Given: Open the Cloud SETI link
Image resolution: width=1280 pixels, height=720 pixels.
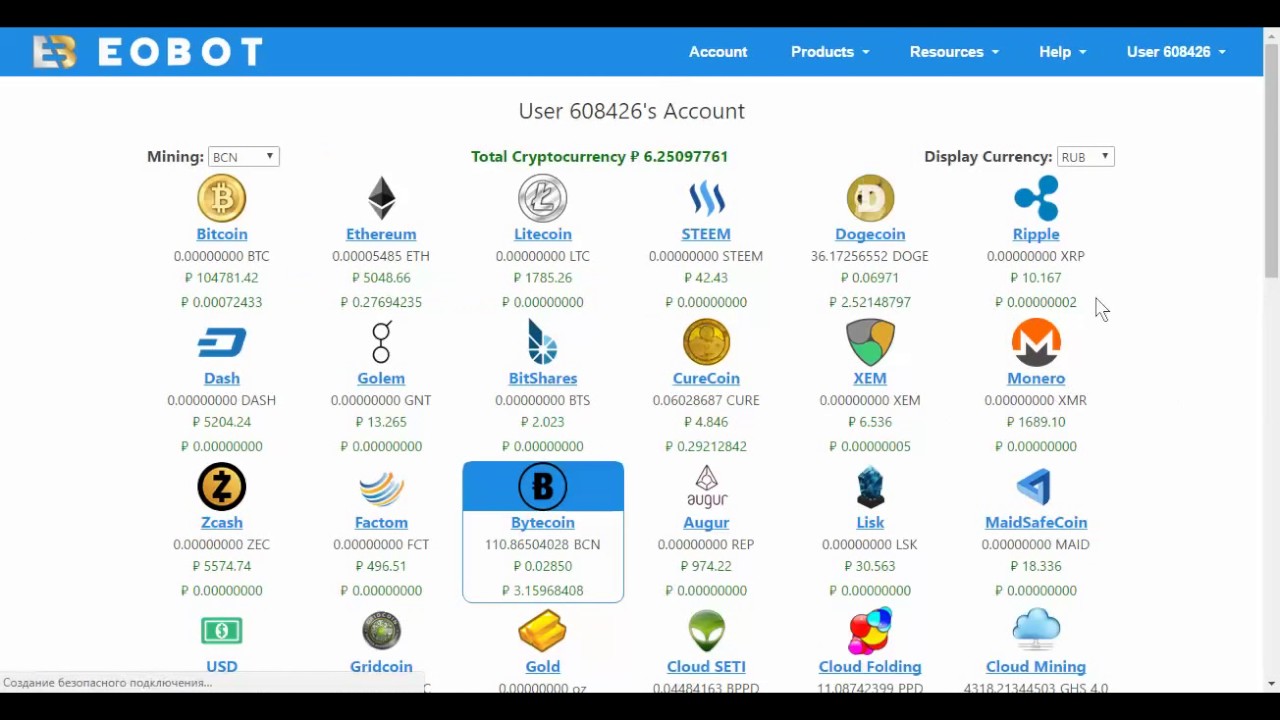Looking at the screenshot, I should 706,666.
